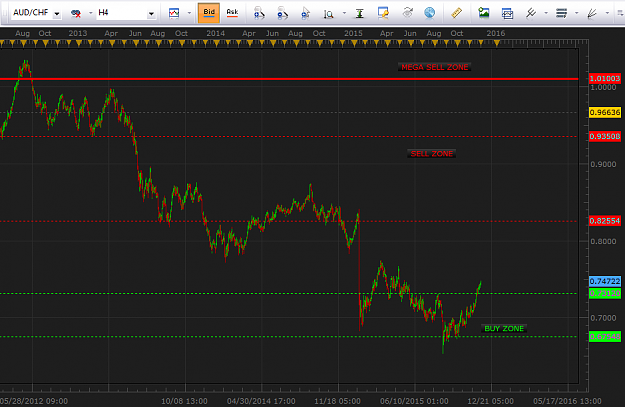The width and height of the screenshot is (625, 407).
Task: Click the 05/17/2016 13:00 date label
Action: click(567, 401)
